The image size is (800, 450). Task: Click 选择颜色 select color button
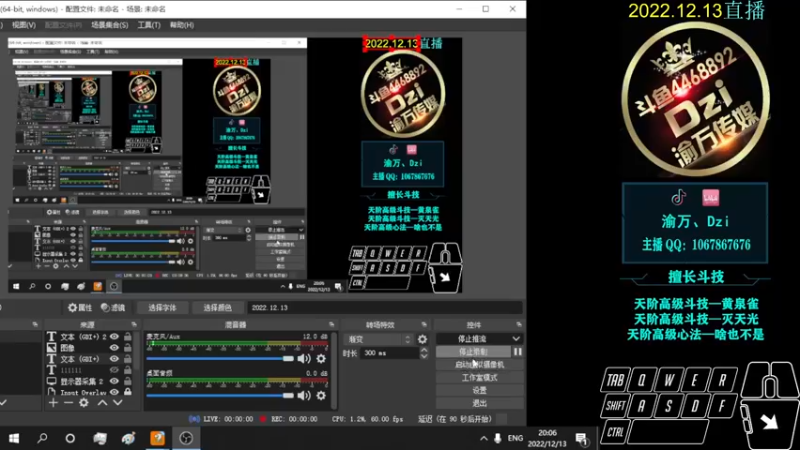217,308
